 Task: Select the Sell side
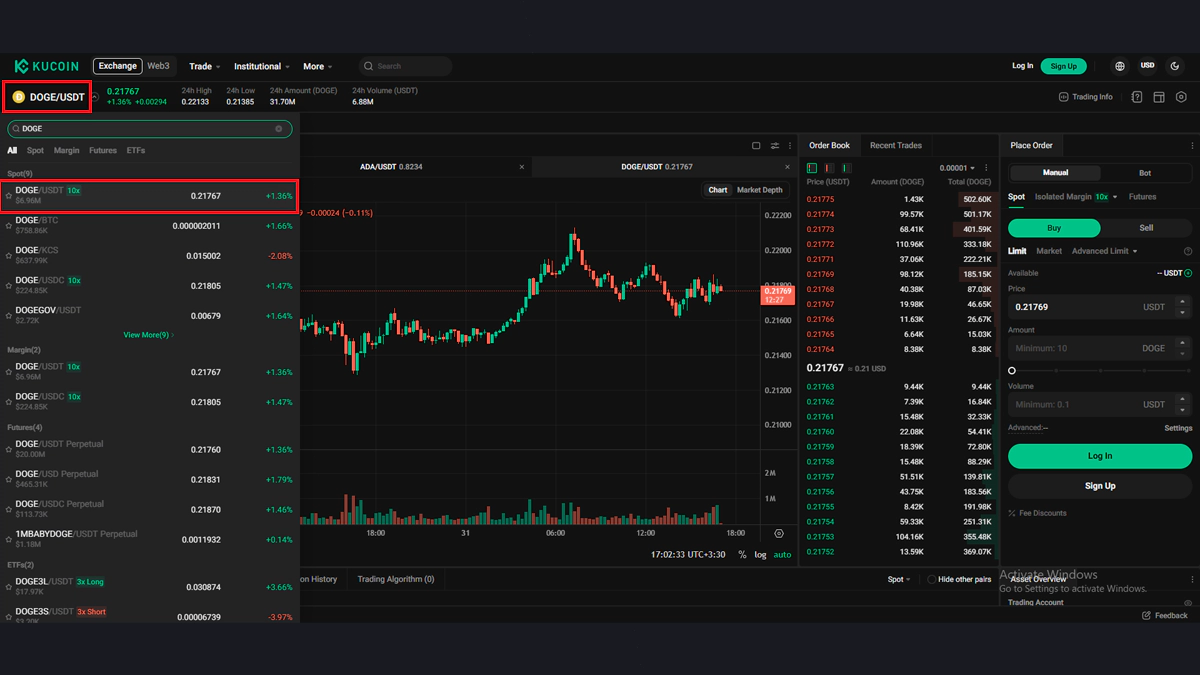click(1146, 228)
